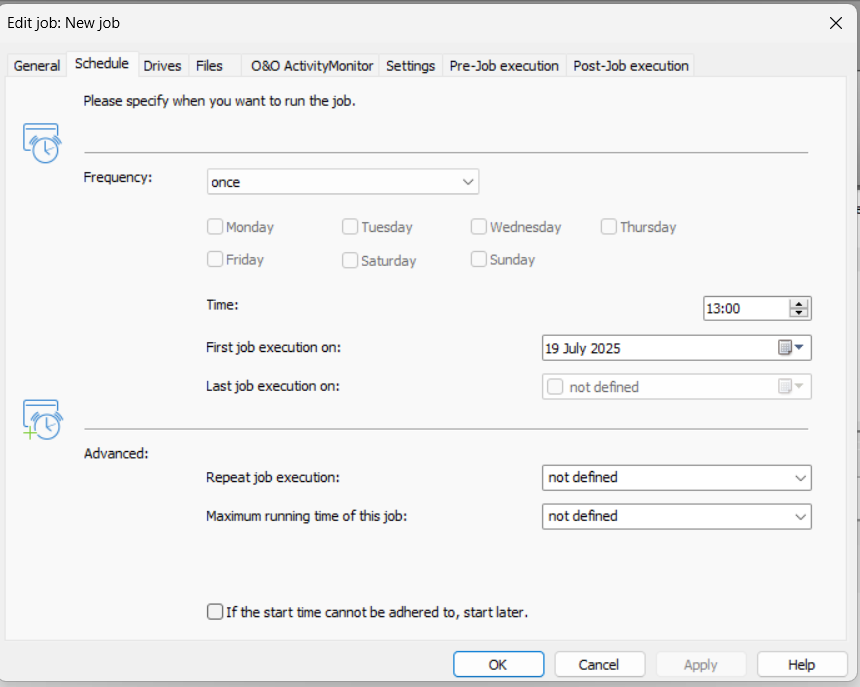Viewport: 860px width, 687px height.
Task: Decrease the time with the down arrow
Action: tap(798, 313)
